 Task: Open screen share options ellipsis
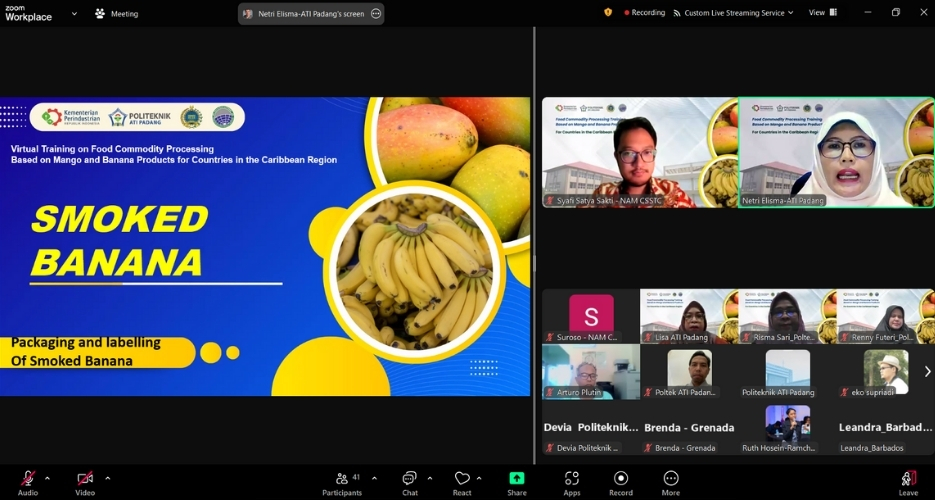[376, 14]
